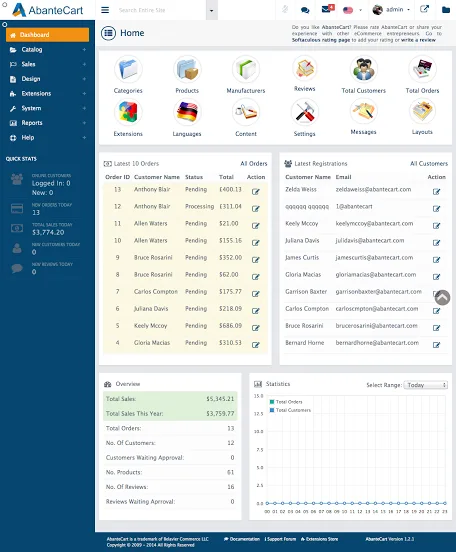
Task: Open the All Orders link
Action: 254,163
